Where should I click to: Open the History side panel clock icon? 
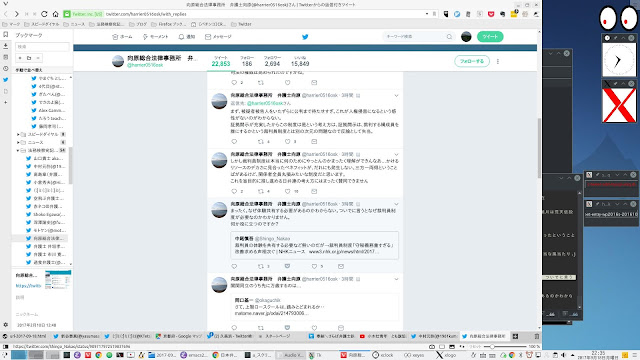[6, 69]
